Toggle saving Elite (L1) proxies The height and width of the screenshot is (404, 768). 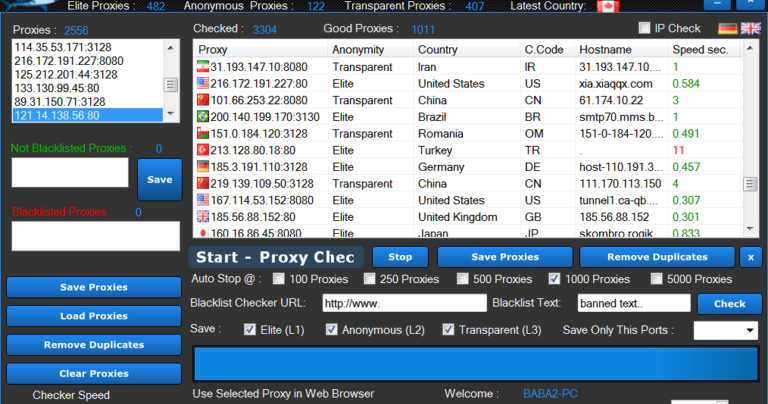point(250,330)
